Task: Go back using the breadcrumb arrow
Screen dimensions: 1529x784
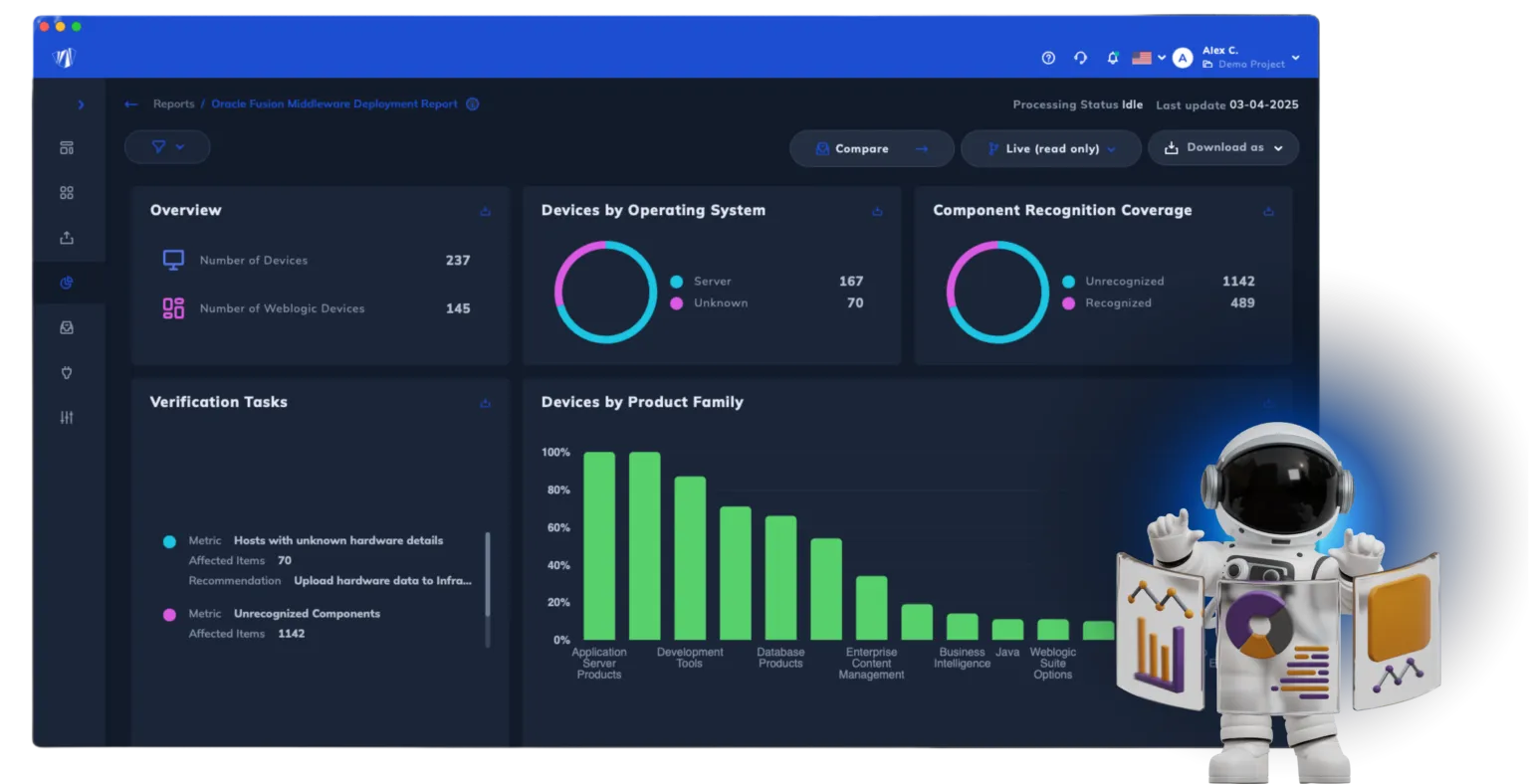Action: (130, 104)
